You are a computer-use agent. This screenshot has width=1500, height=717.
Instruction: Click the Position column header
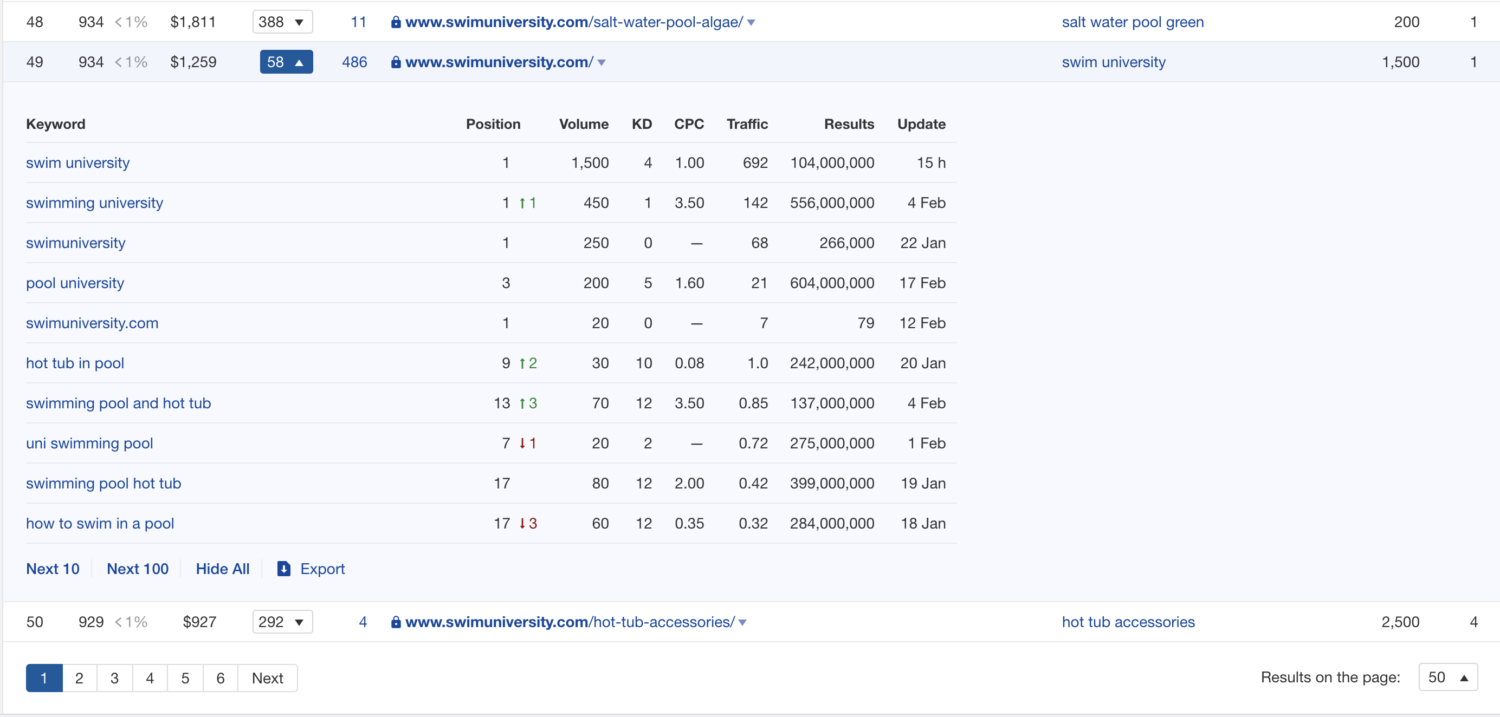493,124
